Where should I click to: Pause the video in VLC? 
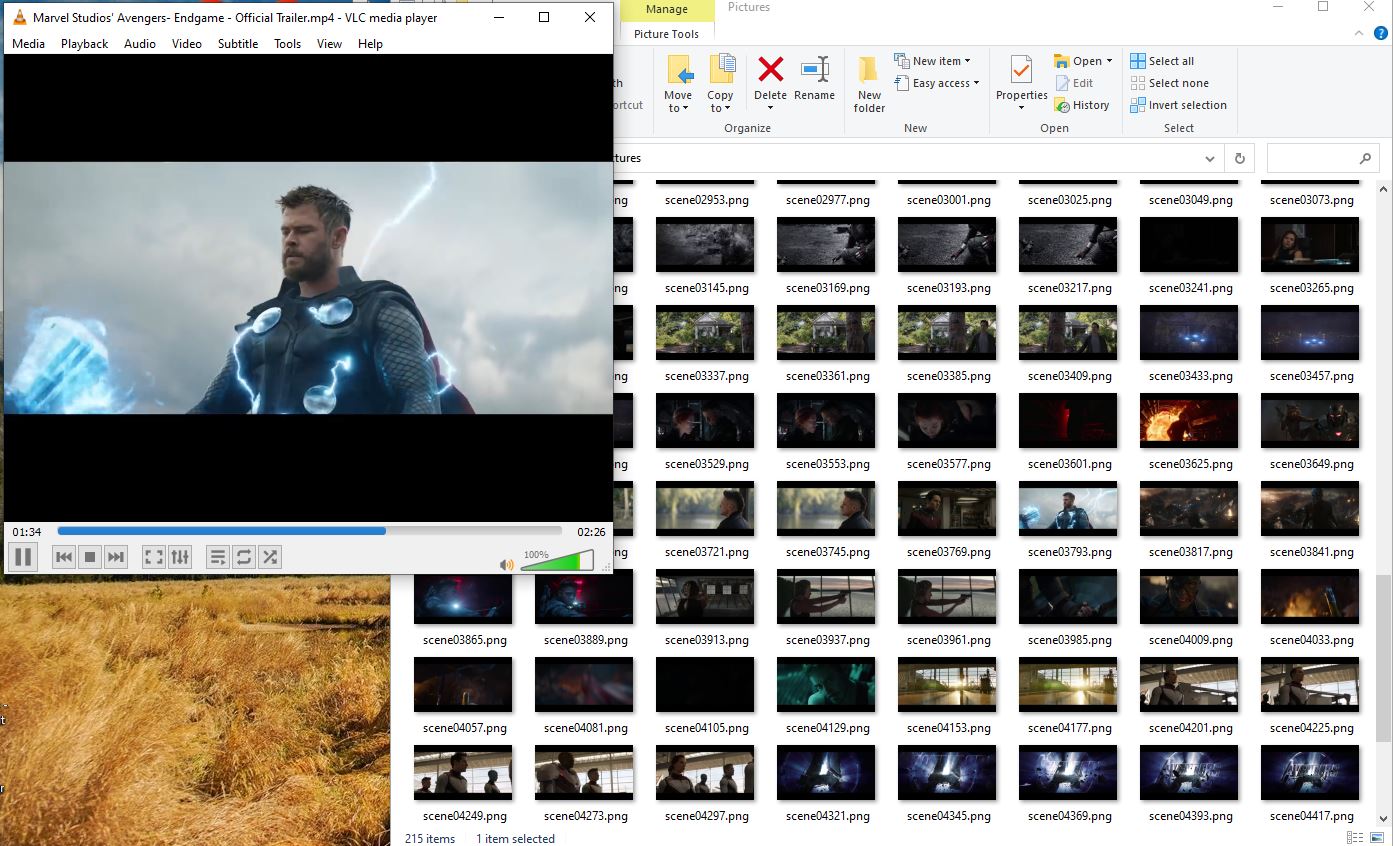pos(23,557)
